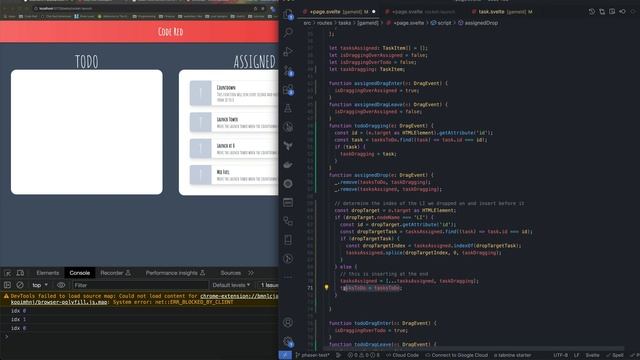Open the Manage gear in activity bar
The image size is (640, 360).
(x=288, y=341)
